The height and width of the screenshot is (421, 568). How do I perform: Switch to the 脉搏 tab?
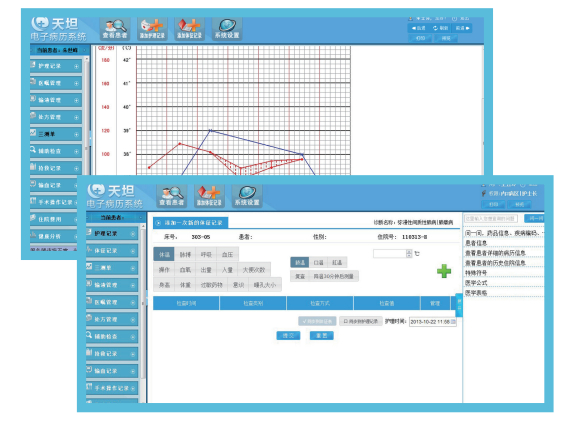185,255
